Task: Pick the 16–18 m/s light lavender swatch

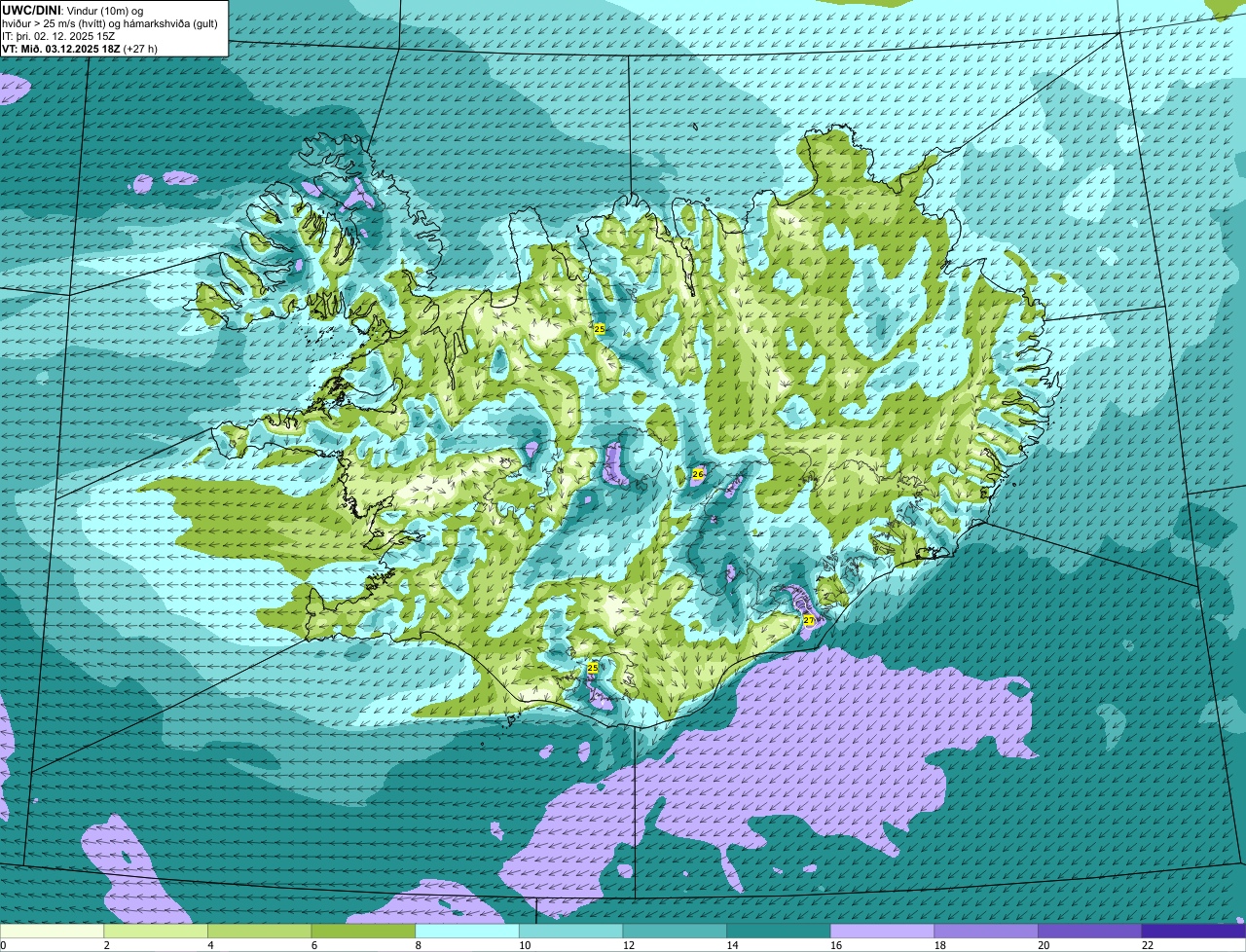Action: coord(882,931)
